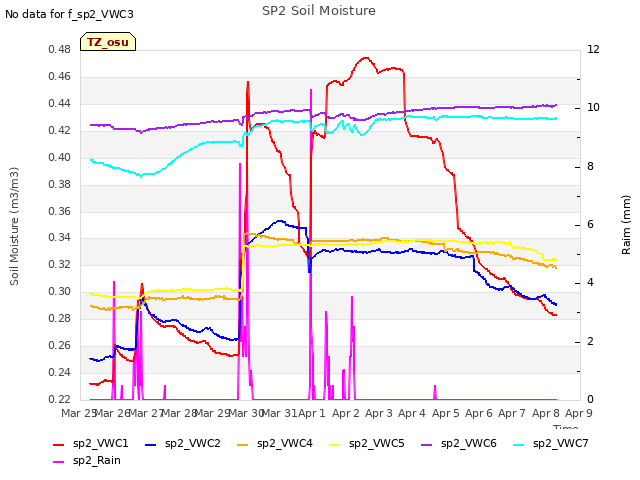Select the sp2_VWC7 legend label

pyautogui.click(x=560, y=444)
